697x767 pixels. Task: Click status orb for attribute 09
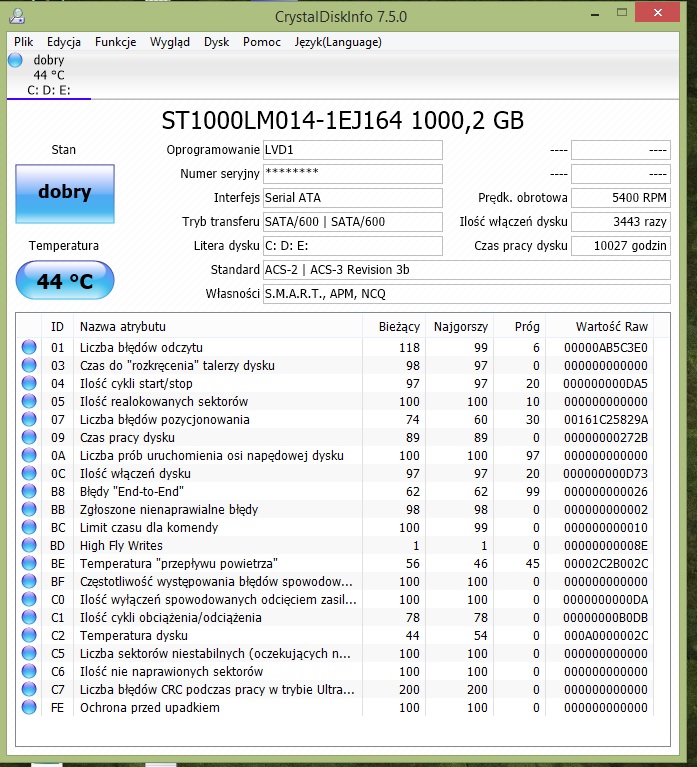coord(29,437)
